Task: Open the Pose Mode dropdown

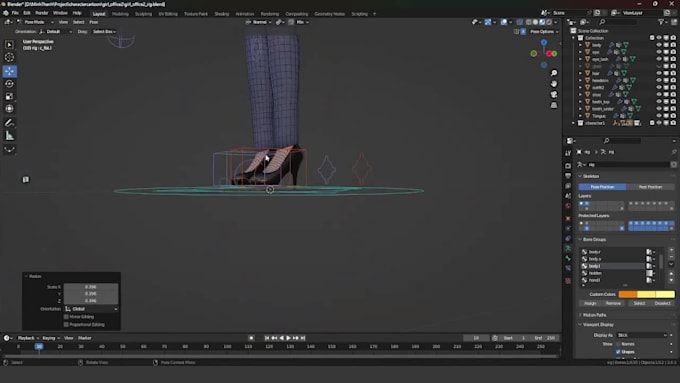Action: (35, 22)
